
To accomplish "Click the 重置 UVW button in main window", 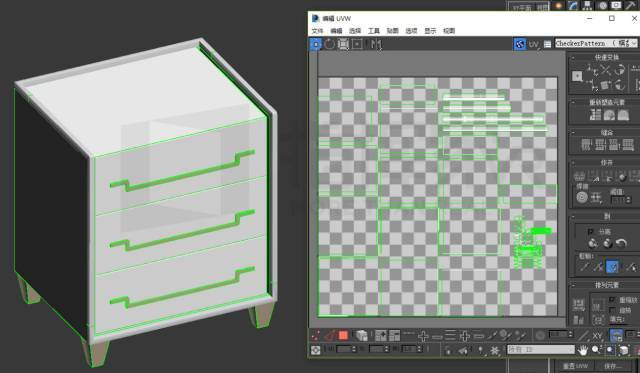I will (x=576, y=366).
